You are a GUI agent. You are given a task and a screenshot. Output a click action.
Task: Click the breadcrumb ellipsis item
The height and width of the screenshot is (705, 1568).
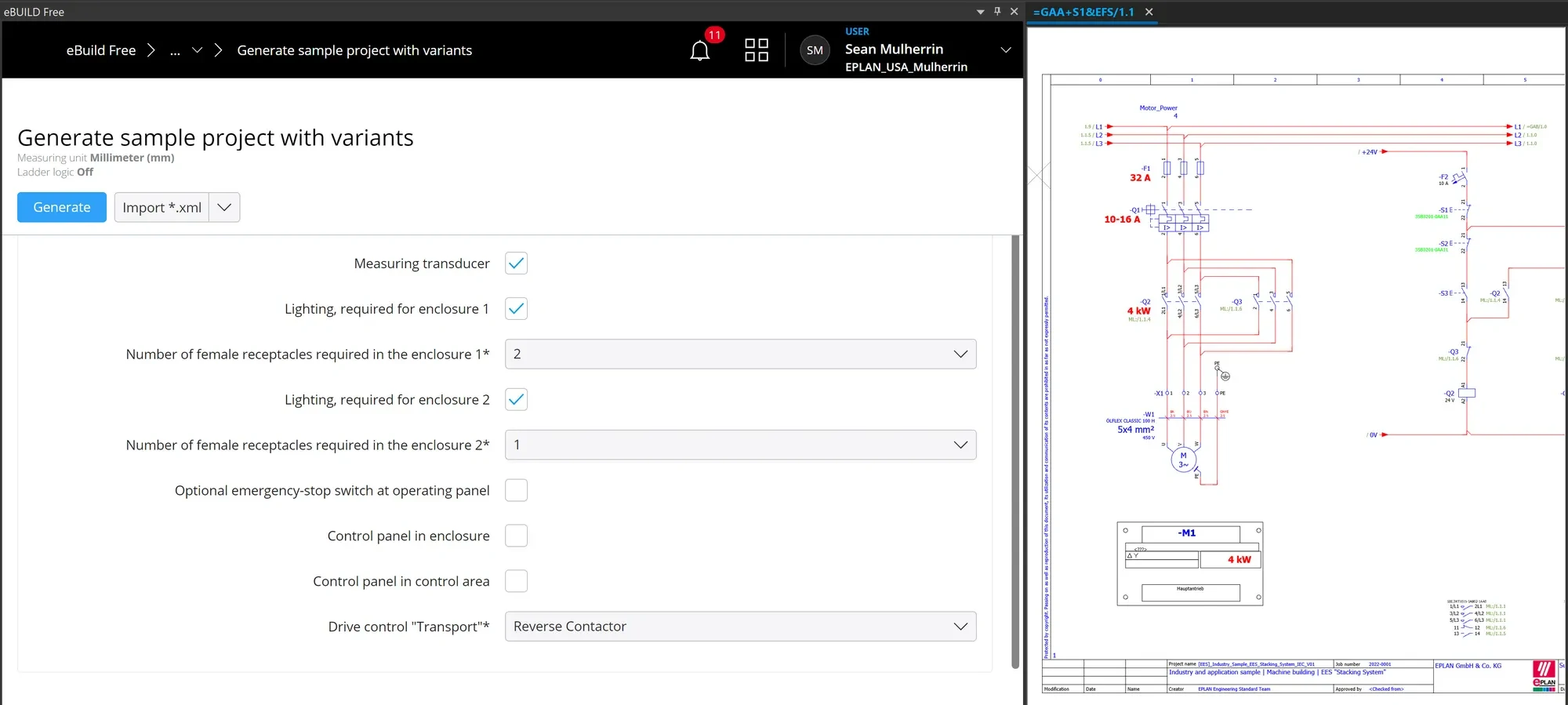(x=175, y=51)
